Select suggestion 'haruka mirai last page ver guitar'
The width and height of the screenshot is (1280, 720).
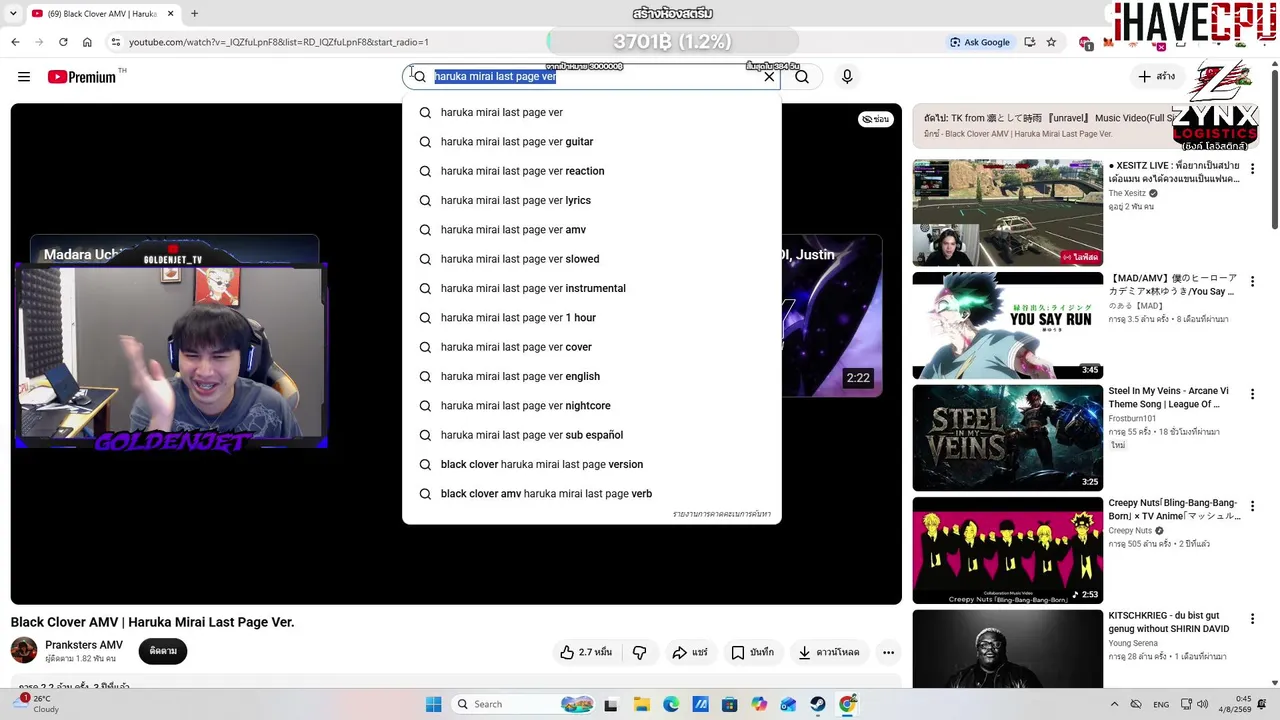click(x=592, y=142)
